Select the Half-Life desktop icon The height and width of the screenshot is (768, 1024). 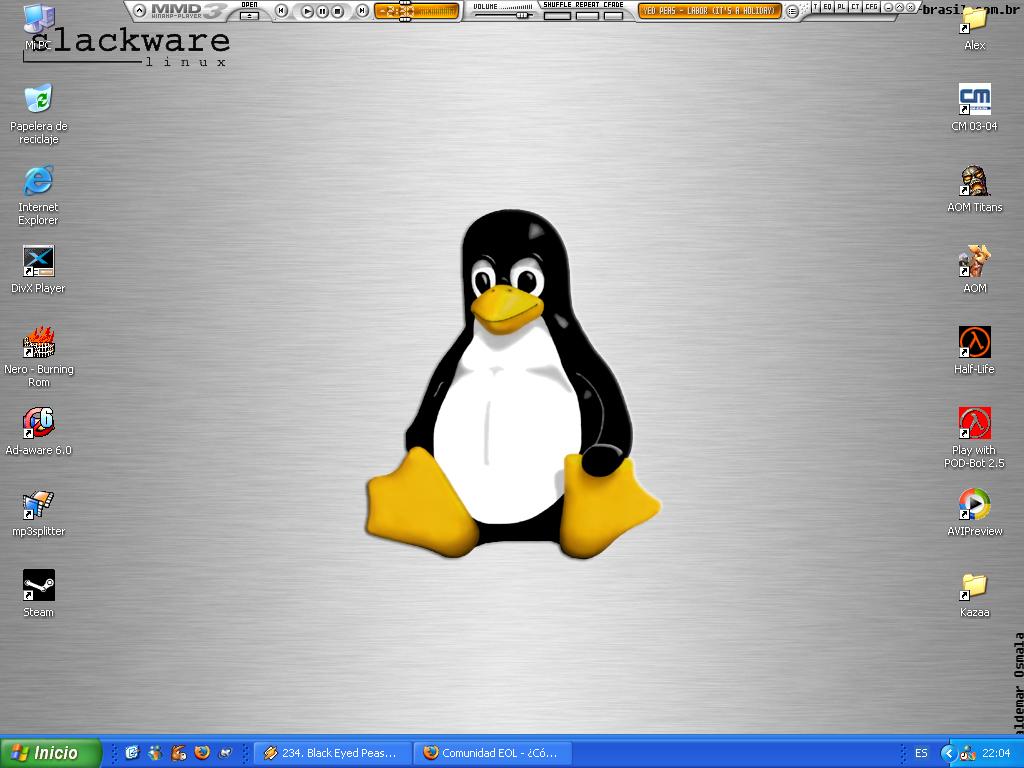pos(974,343)
